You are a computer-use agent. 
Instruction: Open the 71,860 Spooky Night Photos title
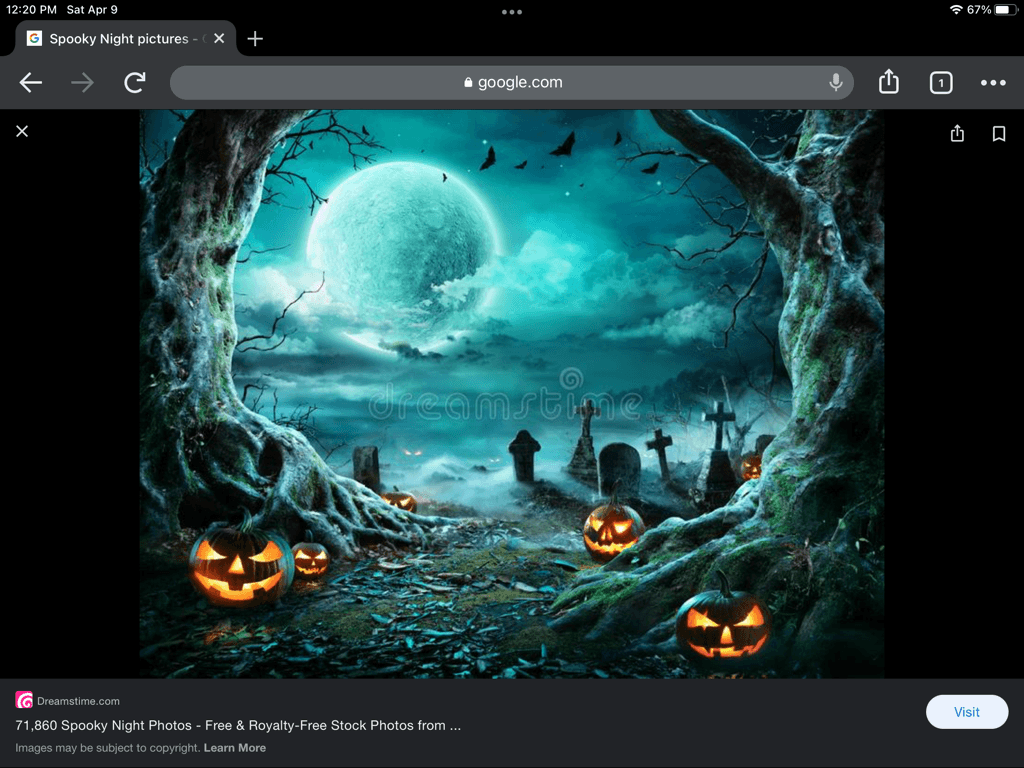[238, 725]
